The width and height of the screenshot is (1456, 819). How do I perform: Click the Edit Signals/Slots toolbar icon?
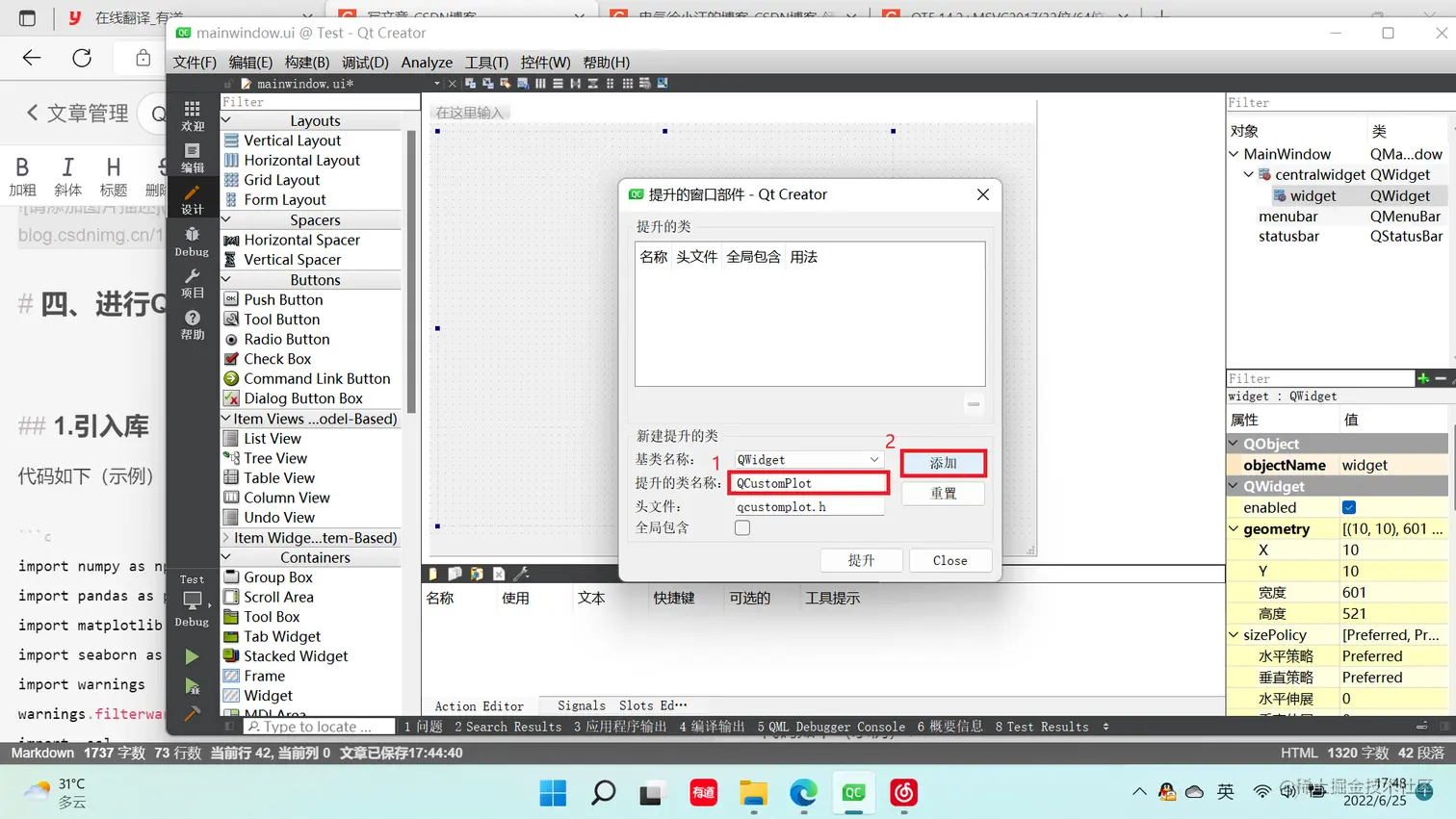coord(488,84)
